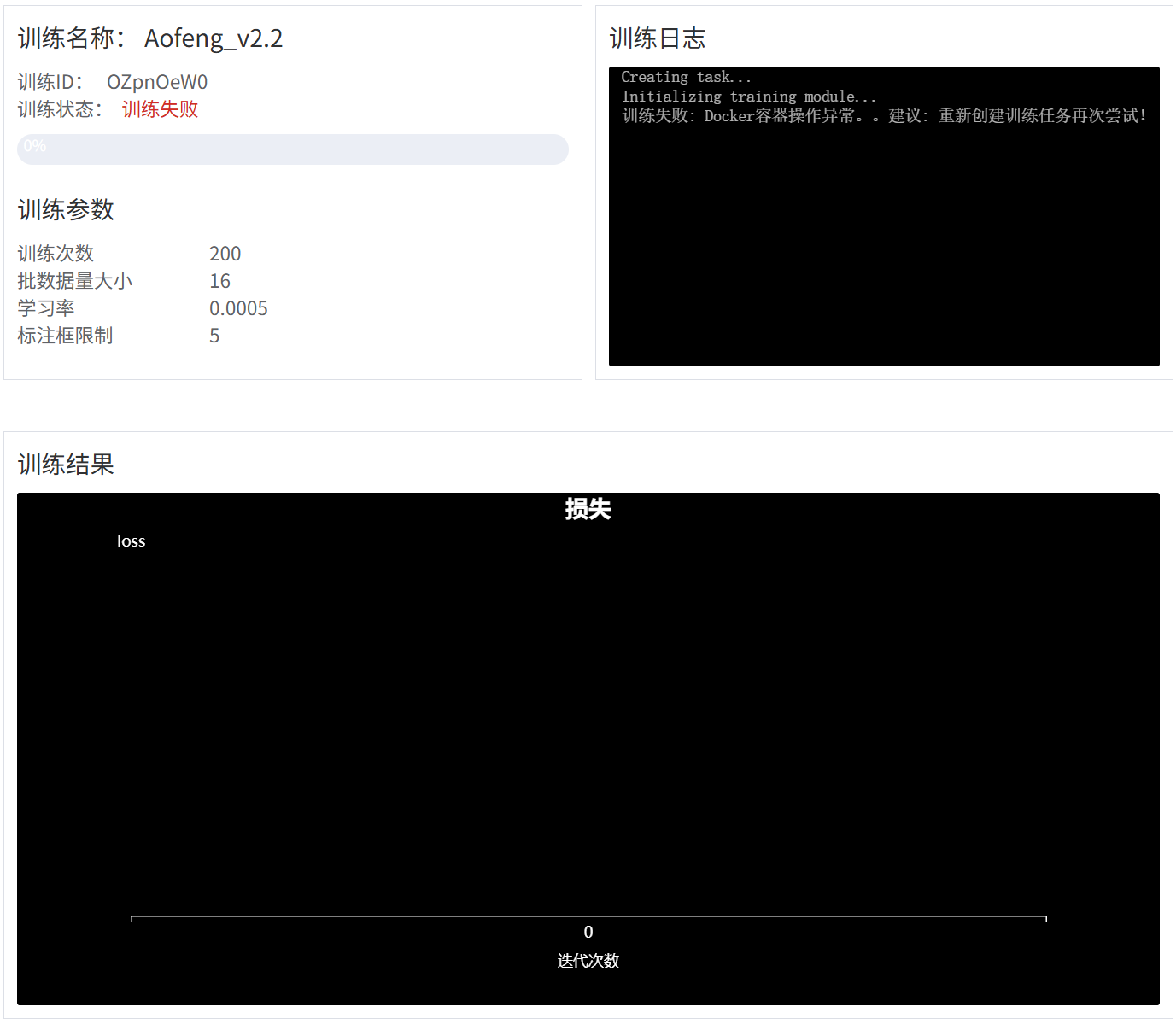
Task: Click the 批数据量大小 parameter label
Action: click(x=75, y=281)
